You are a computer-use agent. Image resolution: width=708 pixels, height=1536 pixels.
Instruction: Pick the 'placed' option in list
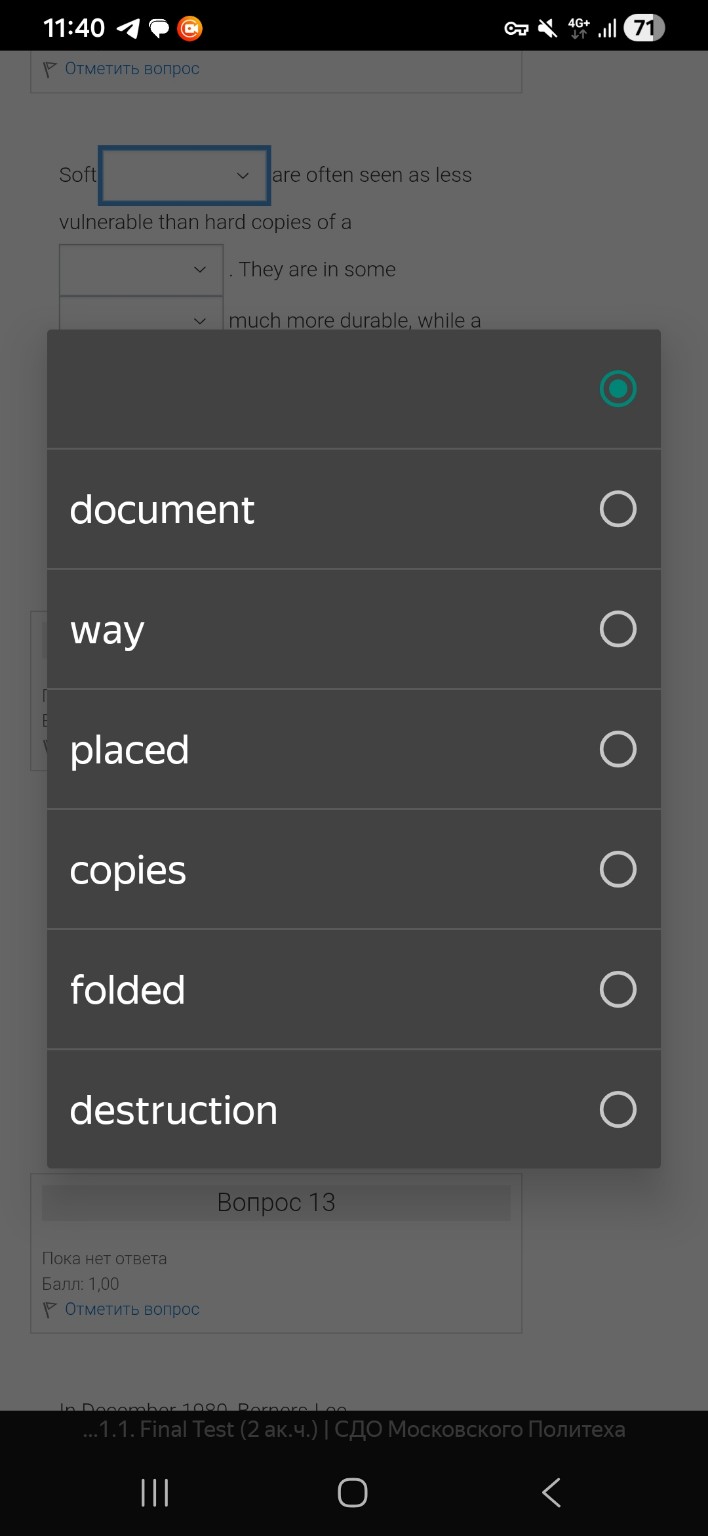click(x=617, y=749)
